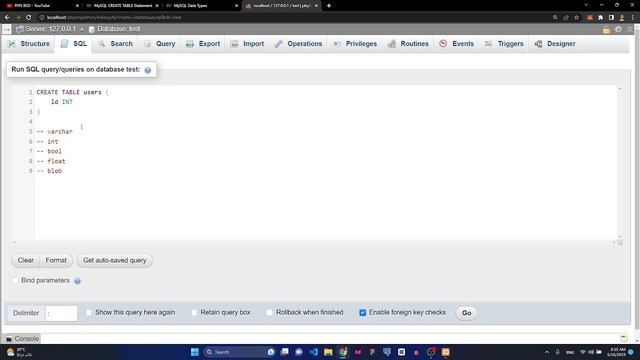Open the Windows Start menu
Viewport: 640px width, 360px height.
pyautogui.click(x=195, y=352)
